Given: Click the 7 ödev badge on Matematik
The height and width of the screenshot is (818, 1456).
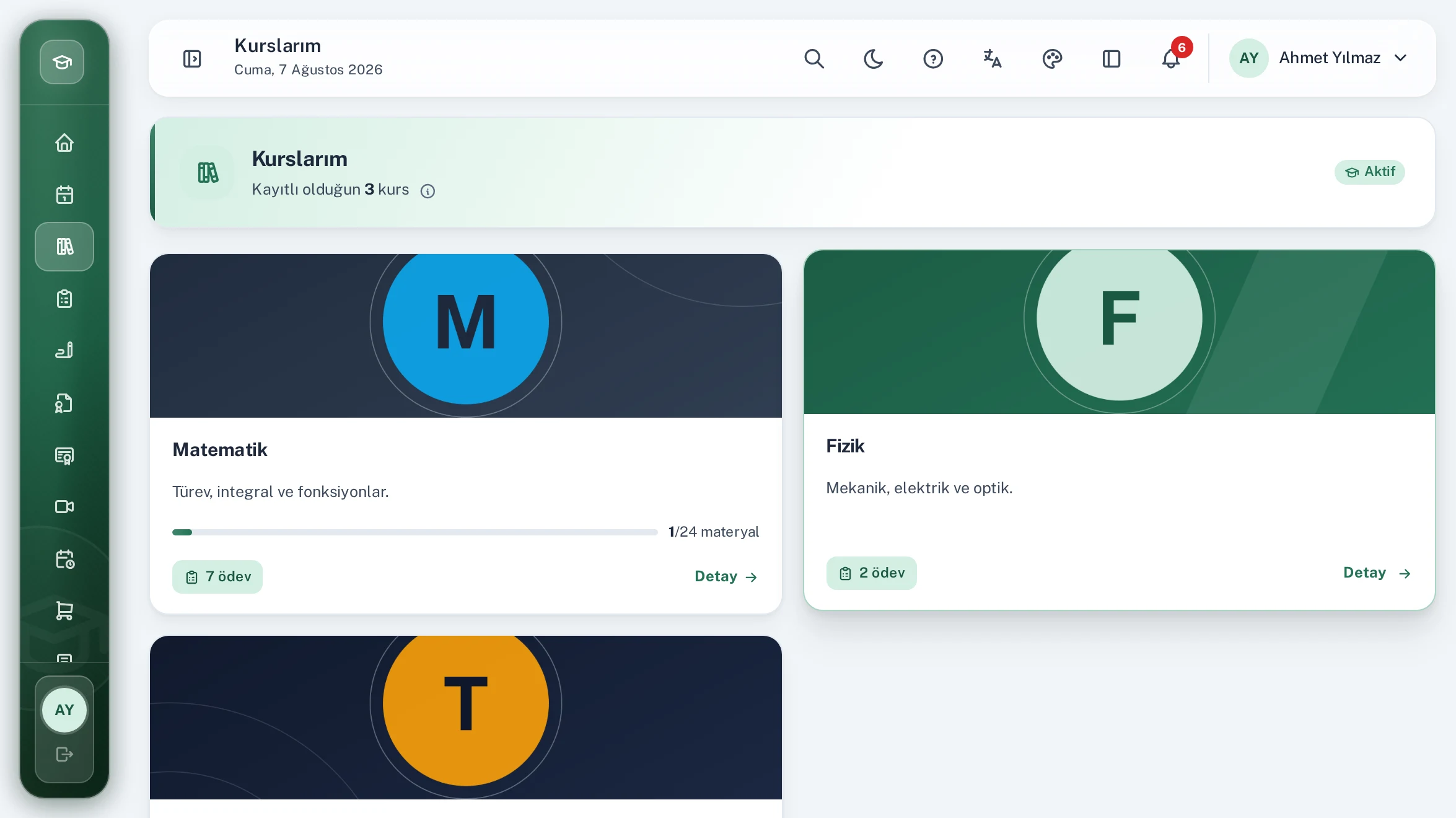Looking at the screenshot, I should 217,577.
